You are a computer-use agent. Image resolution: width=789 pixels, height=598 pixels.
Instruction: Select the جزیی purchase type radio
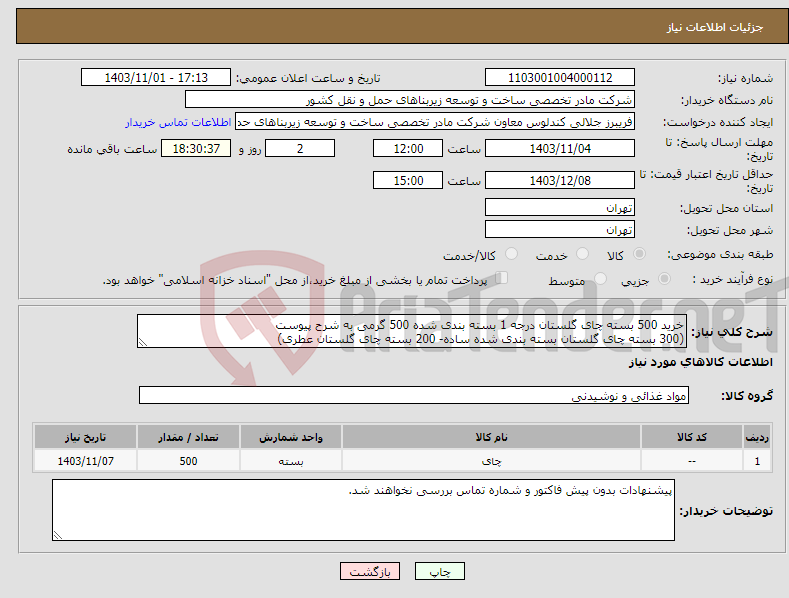point(664,278)
